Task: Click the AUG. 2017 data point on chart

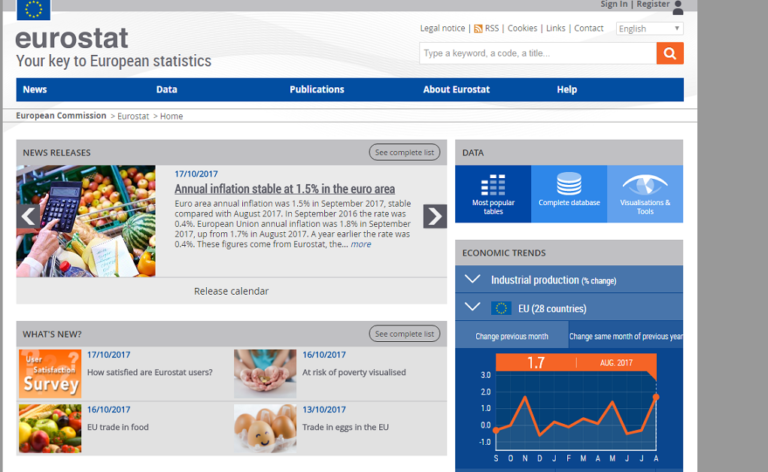Action: [656, 397]
